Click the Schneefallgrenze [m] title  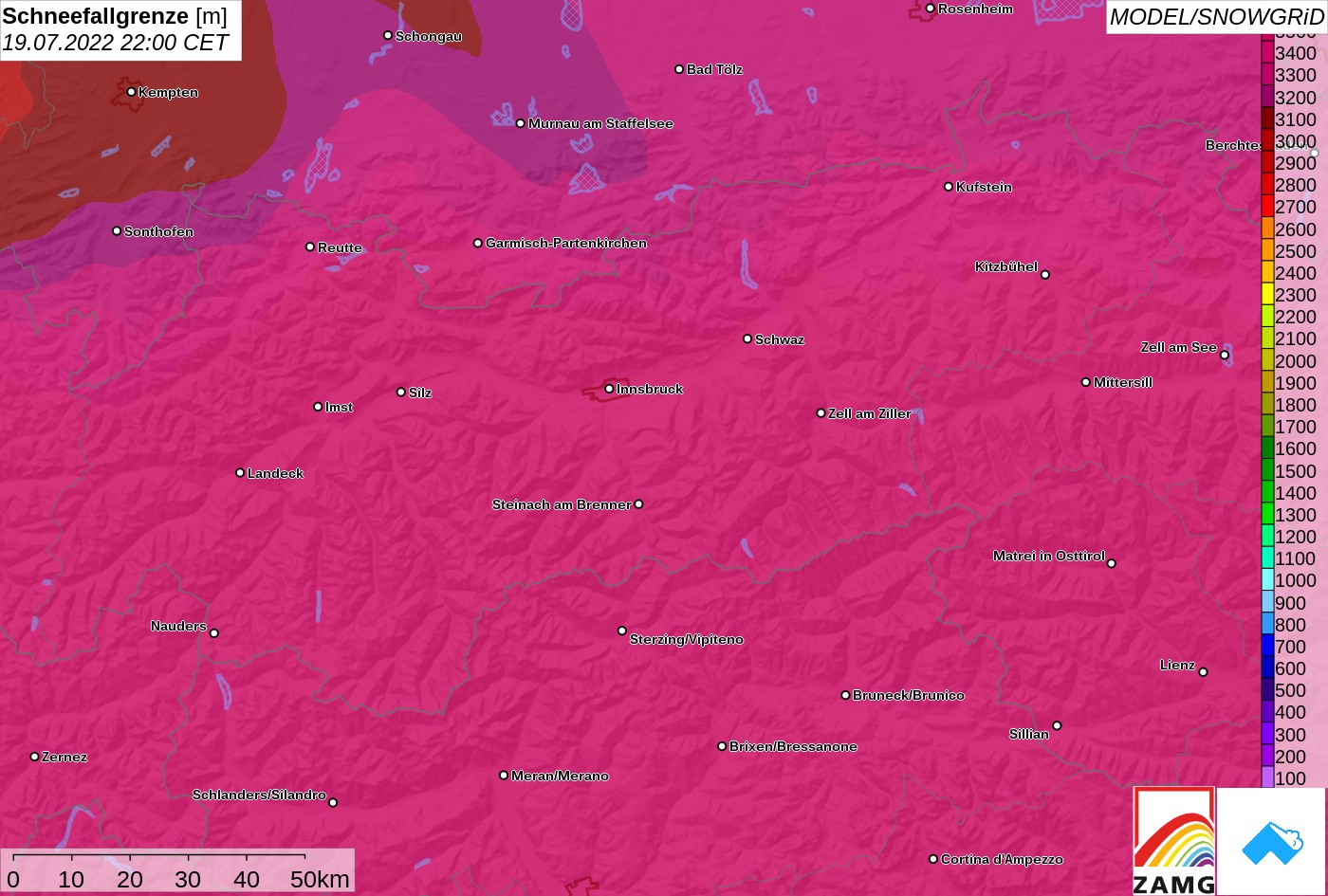[115, 16]
